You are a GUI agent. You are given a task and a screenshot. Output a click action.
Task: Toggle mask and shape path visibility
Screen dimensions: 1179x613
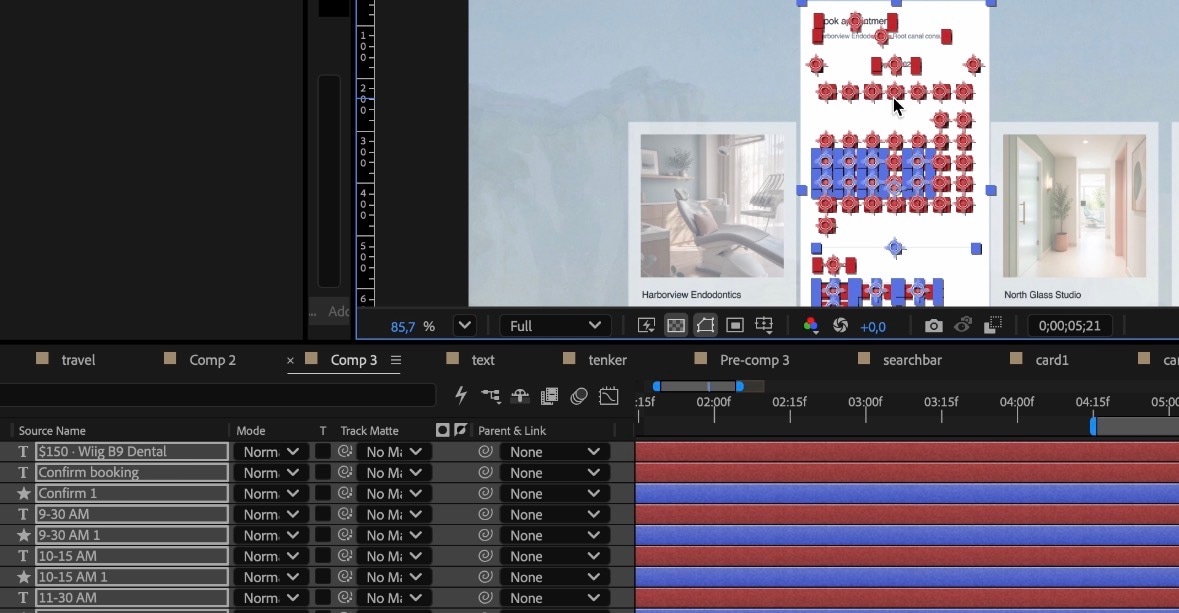click(x=705, y=325)
